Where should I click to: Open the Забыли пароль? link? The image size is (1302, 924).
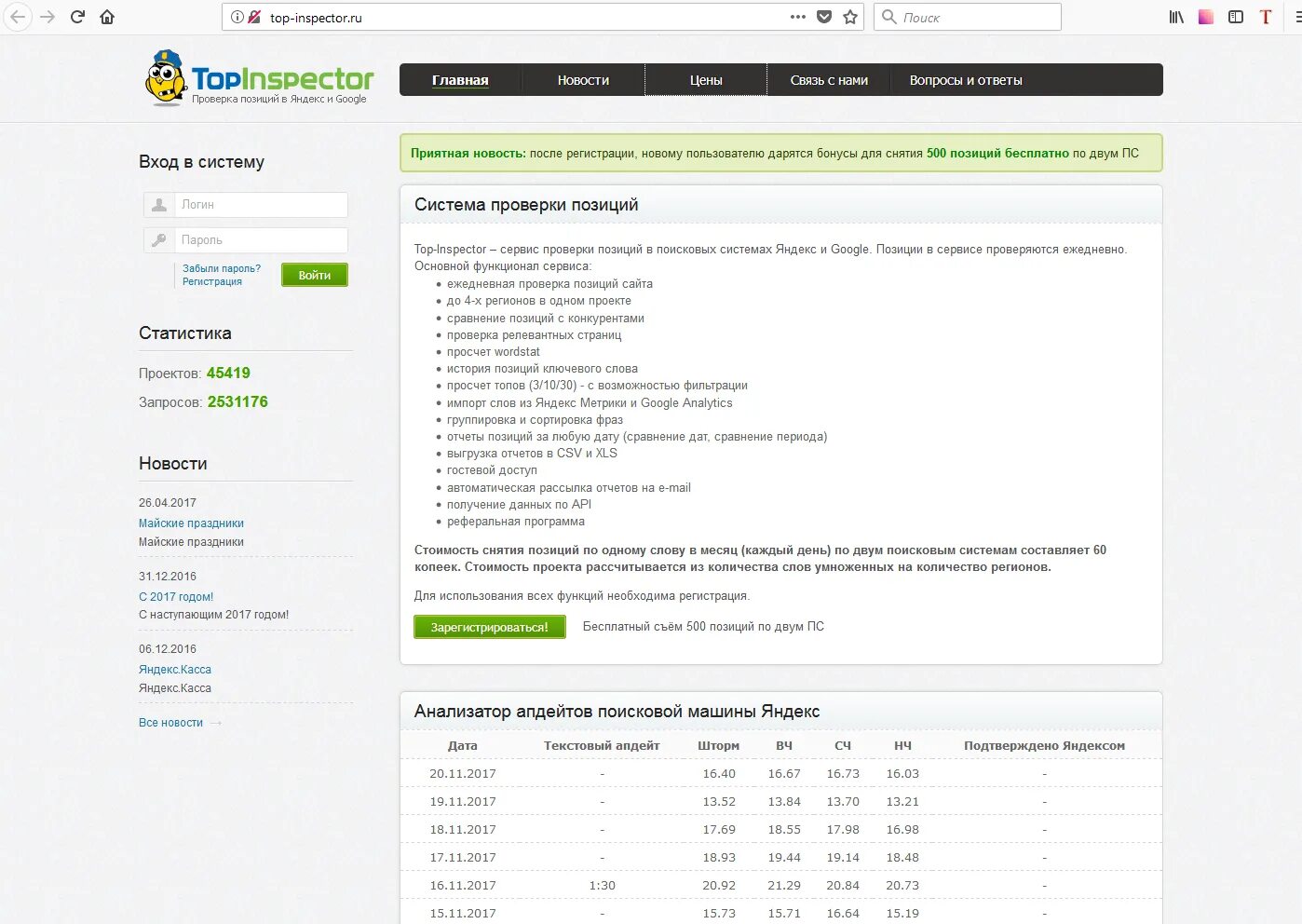point(222,268)
